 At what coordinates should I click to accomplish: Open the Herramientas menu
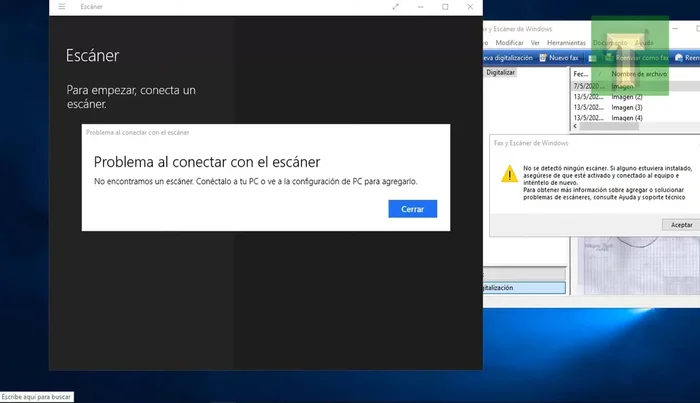(x=566, y=43)
